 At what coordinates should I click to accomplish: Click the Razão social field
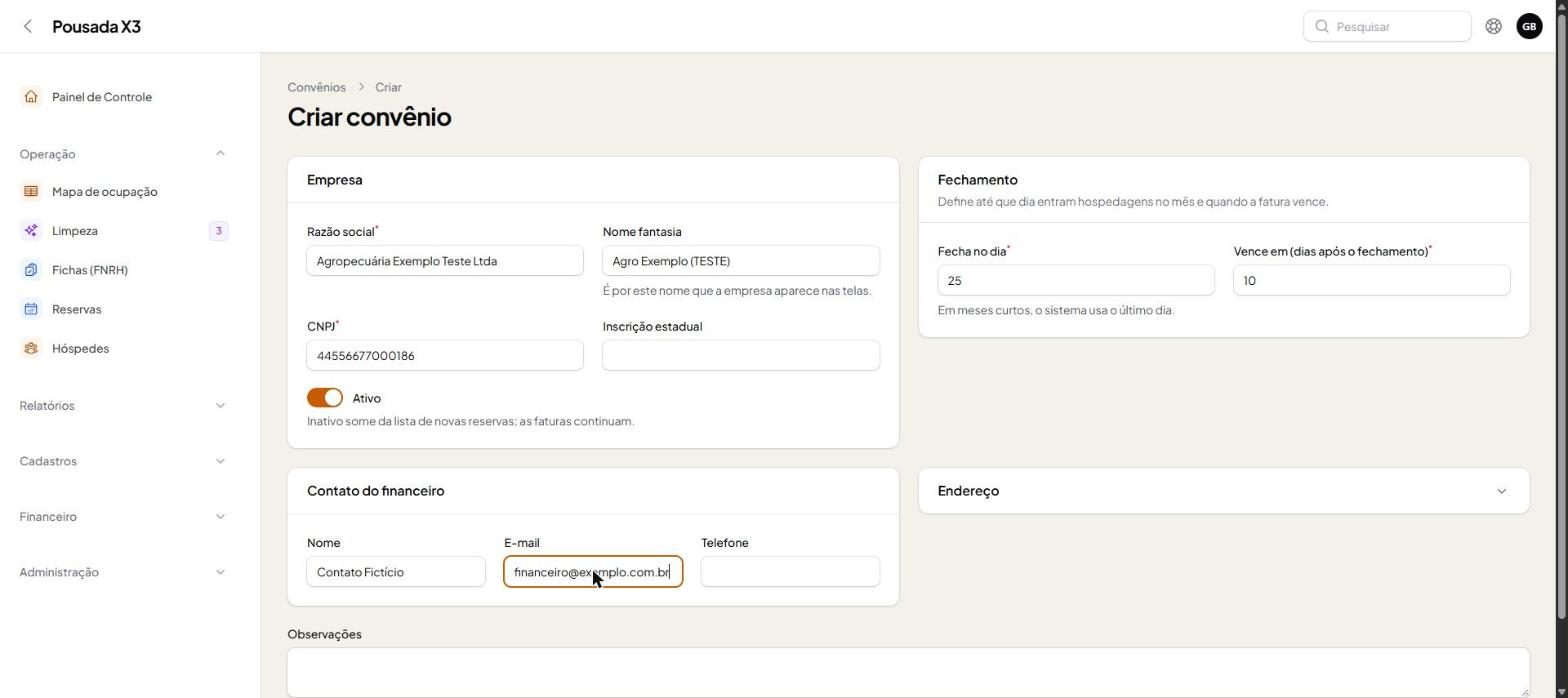445,261
